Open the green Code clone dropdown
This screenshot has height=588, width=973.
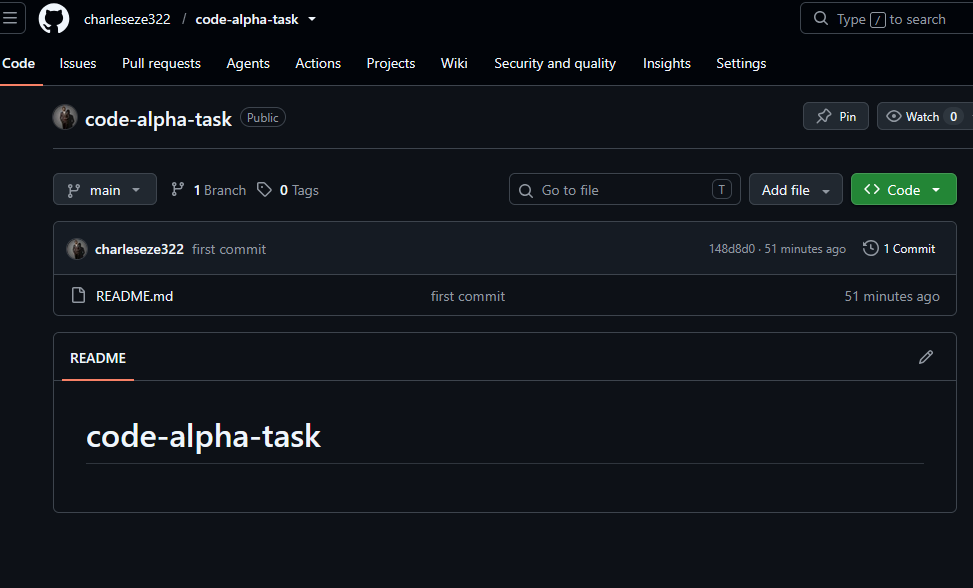[x=904, y=189]
